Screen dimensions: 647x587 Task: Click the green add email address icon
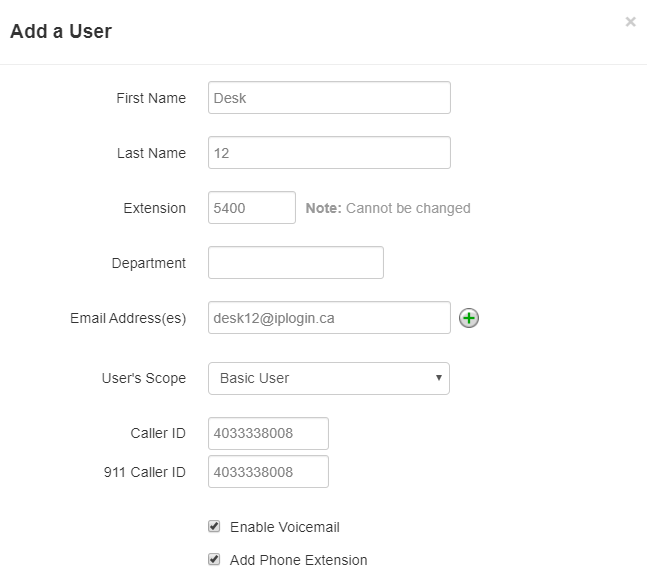coord(469,318)
